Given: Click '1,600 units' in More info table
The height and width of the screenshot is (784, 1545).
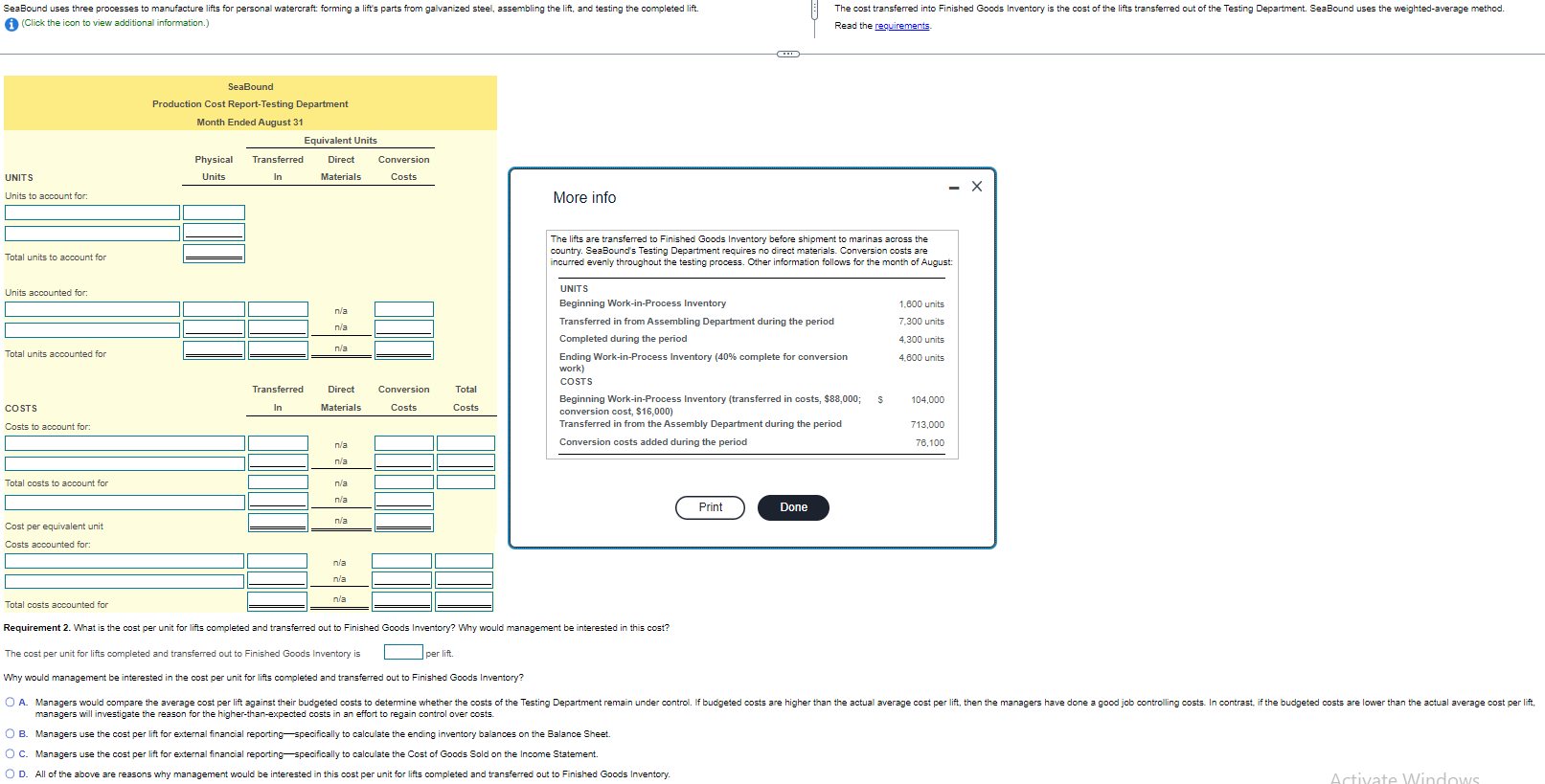Looking at the screenshot, I should [x=921, y=304].
